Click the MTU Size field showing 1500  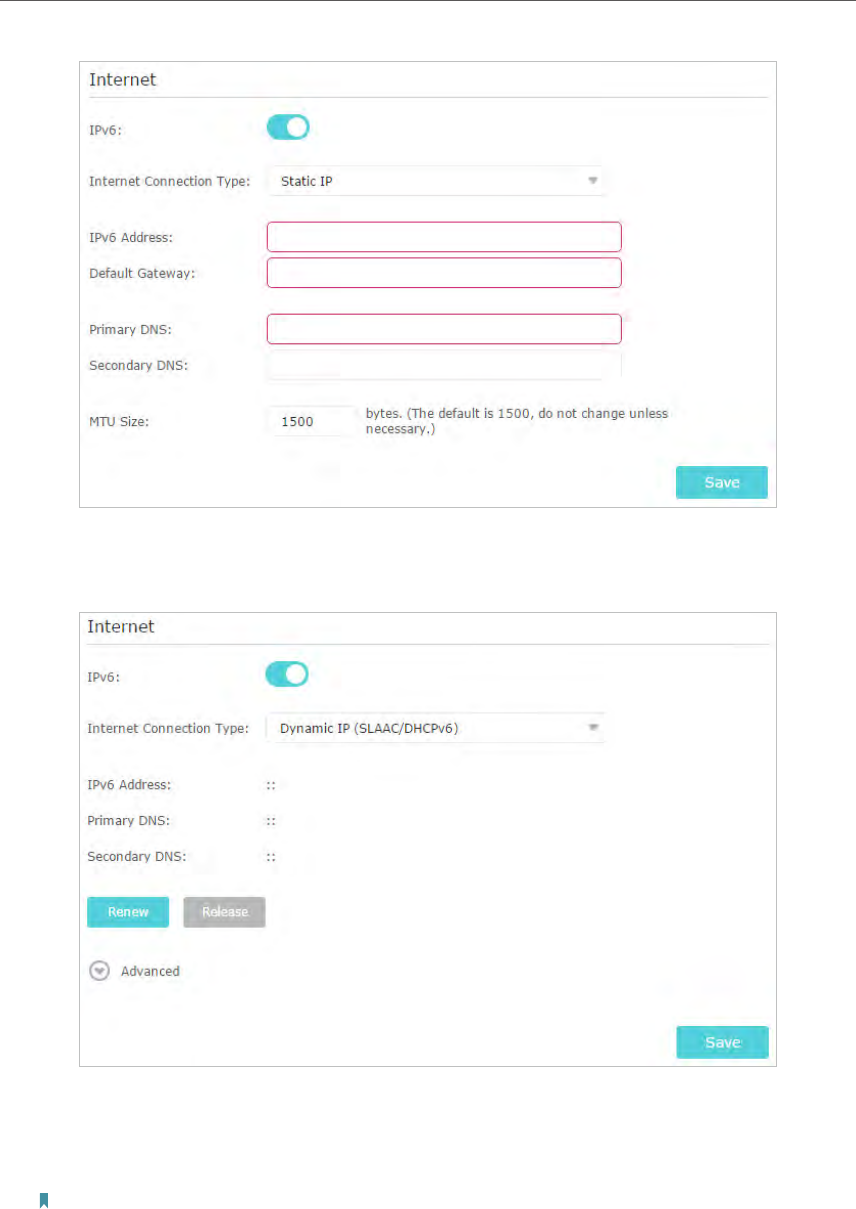(x=311, y=421)
